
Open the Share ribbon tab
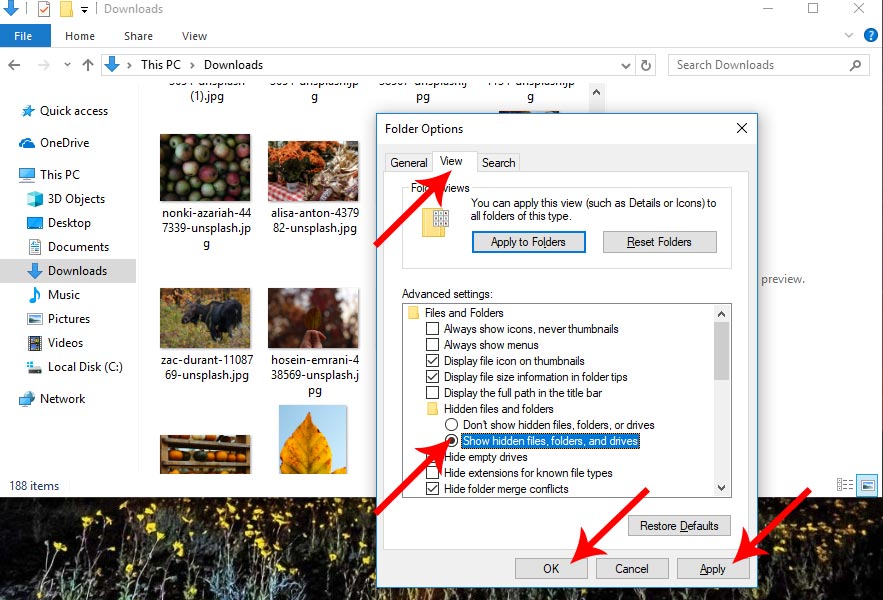point(138,36)
